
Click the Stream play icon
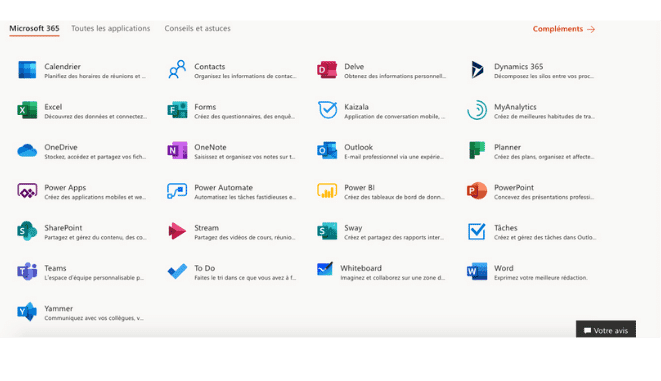[177, 231]
